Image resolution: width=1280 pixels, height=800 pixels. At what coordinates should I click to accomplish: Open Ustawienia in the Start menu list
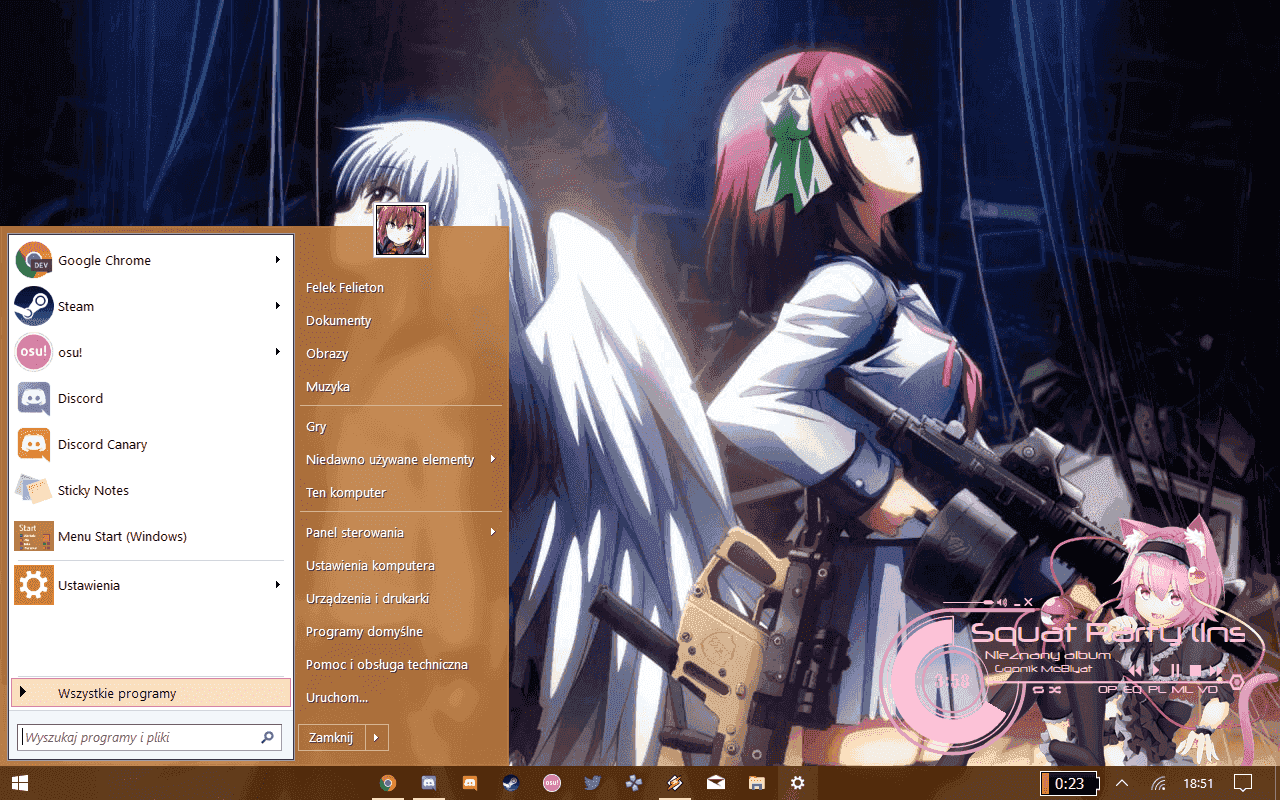click(x=151, y=585)
